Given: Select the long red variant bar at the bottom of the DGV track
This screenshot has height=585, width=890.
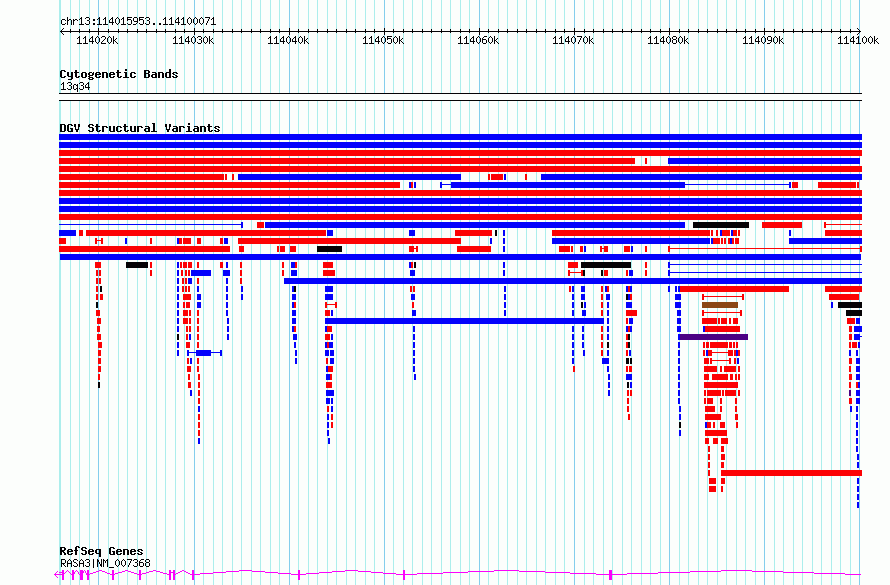Looking at the screenshot, I should coord(791,473).
